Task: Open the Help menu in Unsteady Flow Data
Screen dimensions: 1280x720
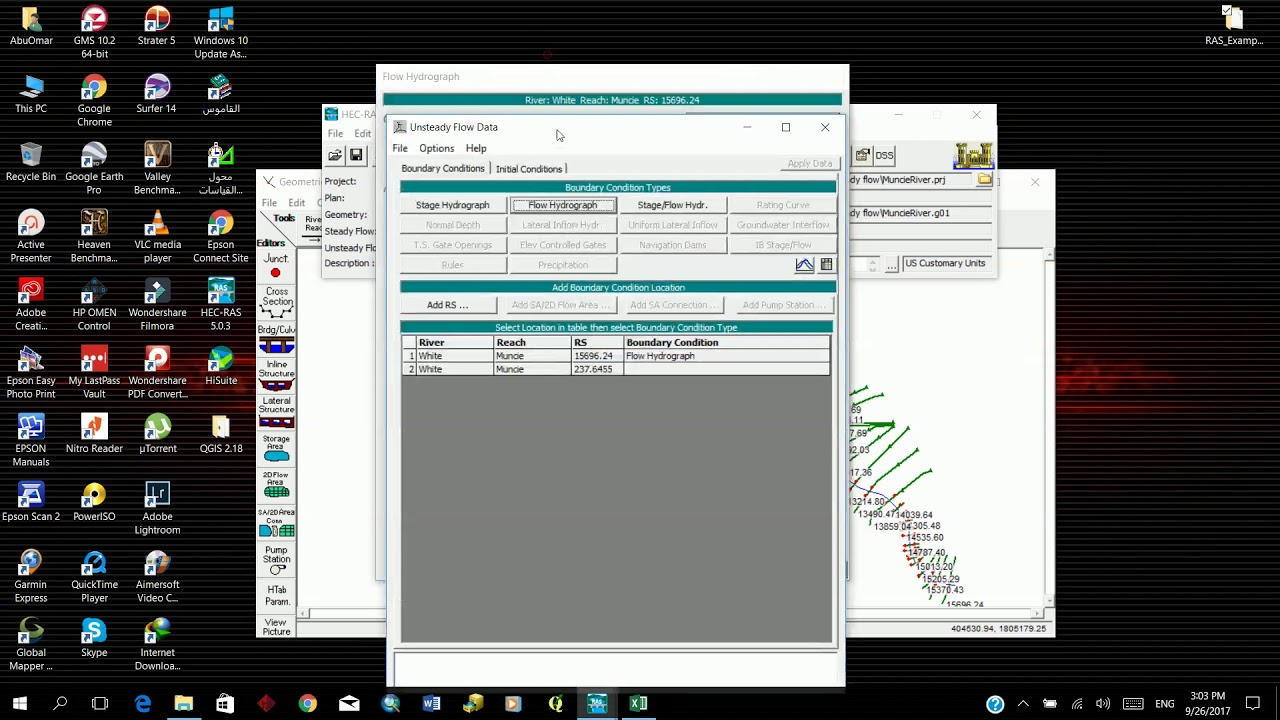Action: coord(476,148)
